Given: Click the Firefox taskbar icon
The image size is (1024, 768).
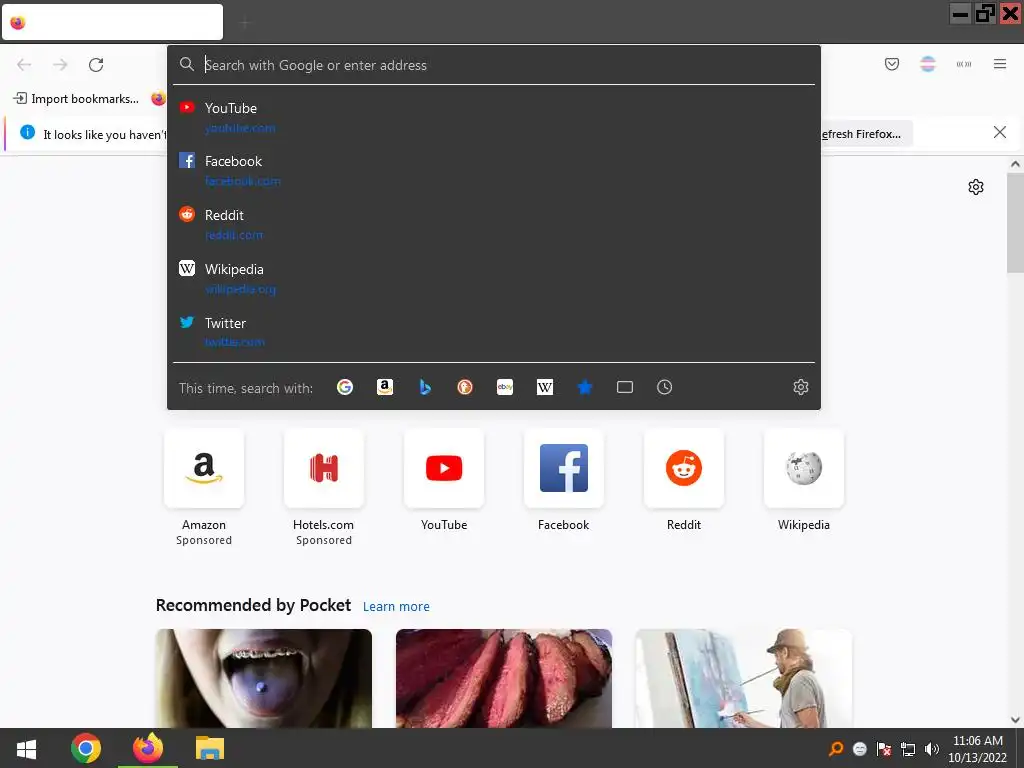Looking at the screenshot, I should point(148,748).
